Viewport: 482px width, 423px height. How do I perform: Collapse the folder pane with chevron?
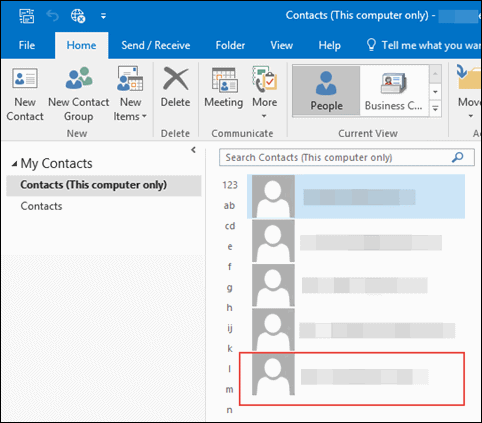[193, 150]
